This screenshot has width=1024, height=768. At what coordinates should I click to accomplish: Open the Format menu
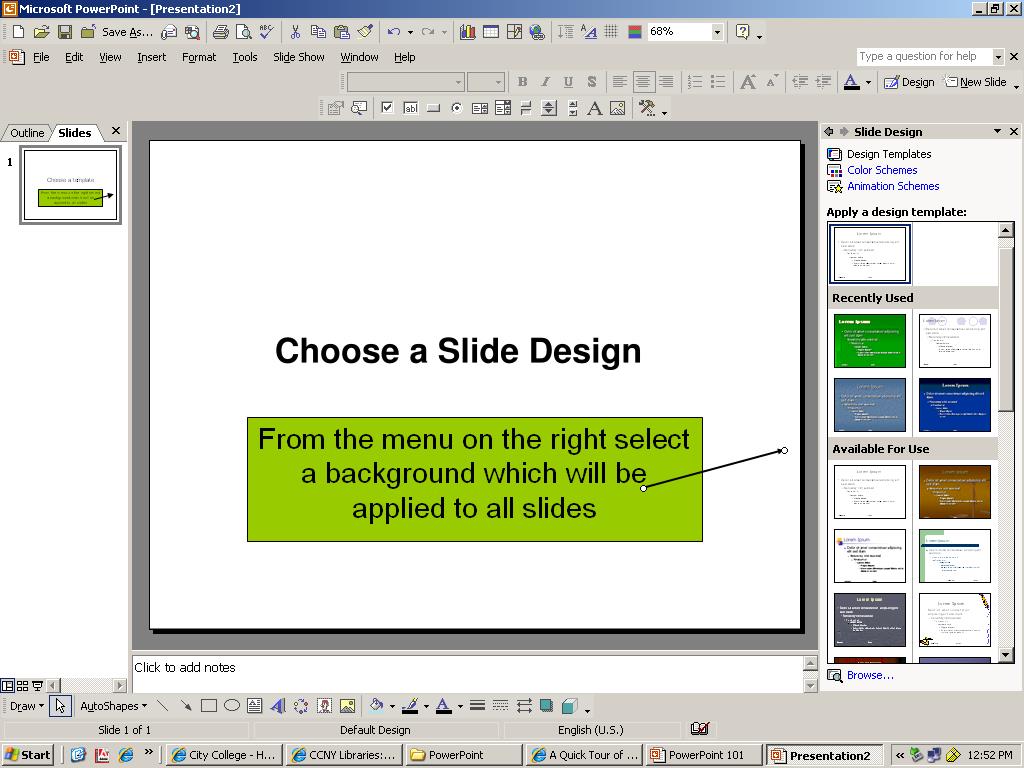(x=199, y=57)
